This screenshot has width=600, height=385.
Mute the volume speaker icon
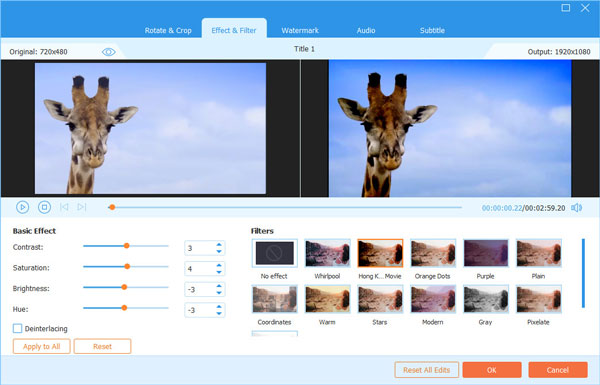pyautogui.click(x=576, y=208)
